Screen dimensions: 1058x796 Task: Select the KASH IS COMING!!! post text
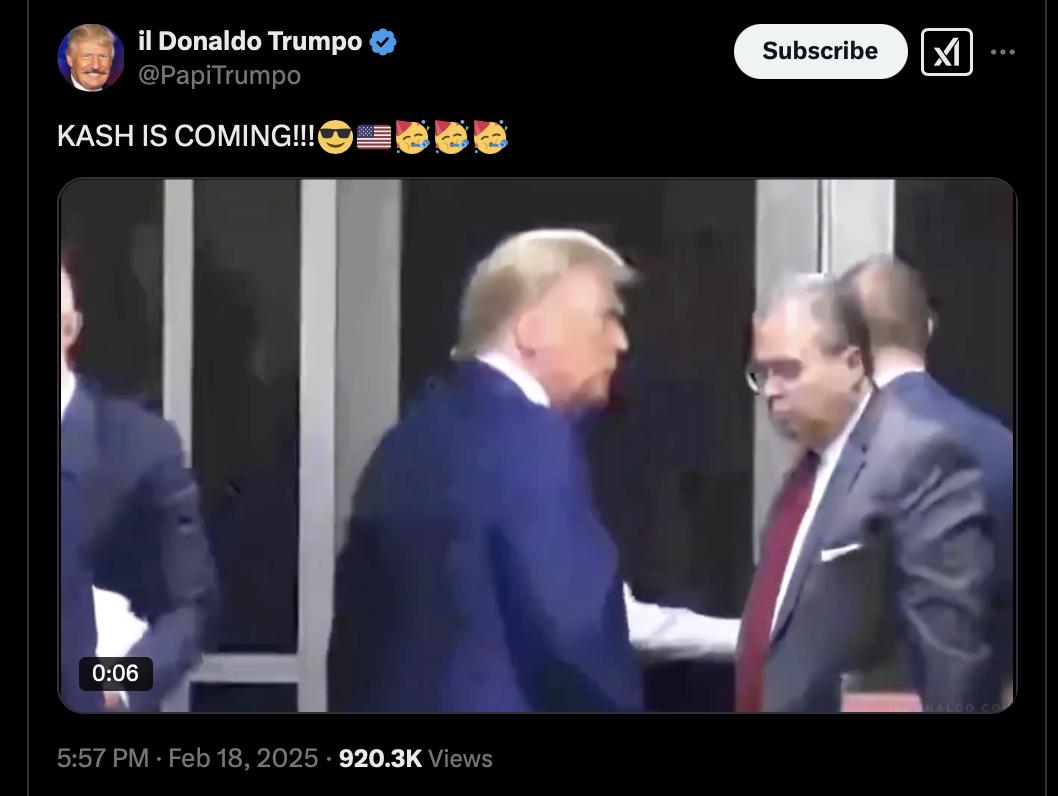pyautogui.click(x=186, y=136)
